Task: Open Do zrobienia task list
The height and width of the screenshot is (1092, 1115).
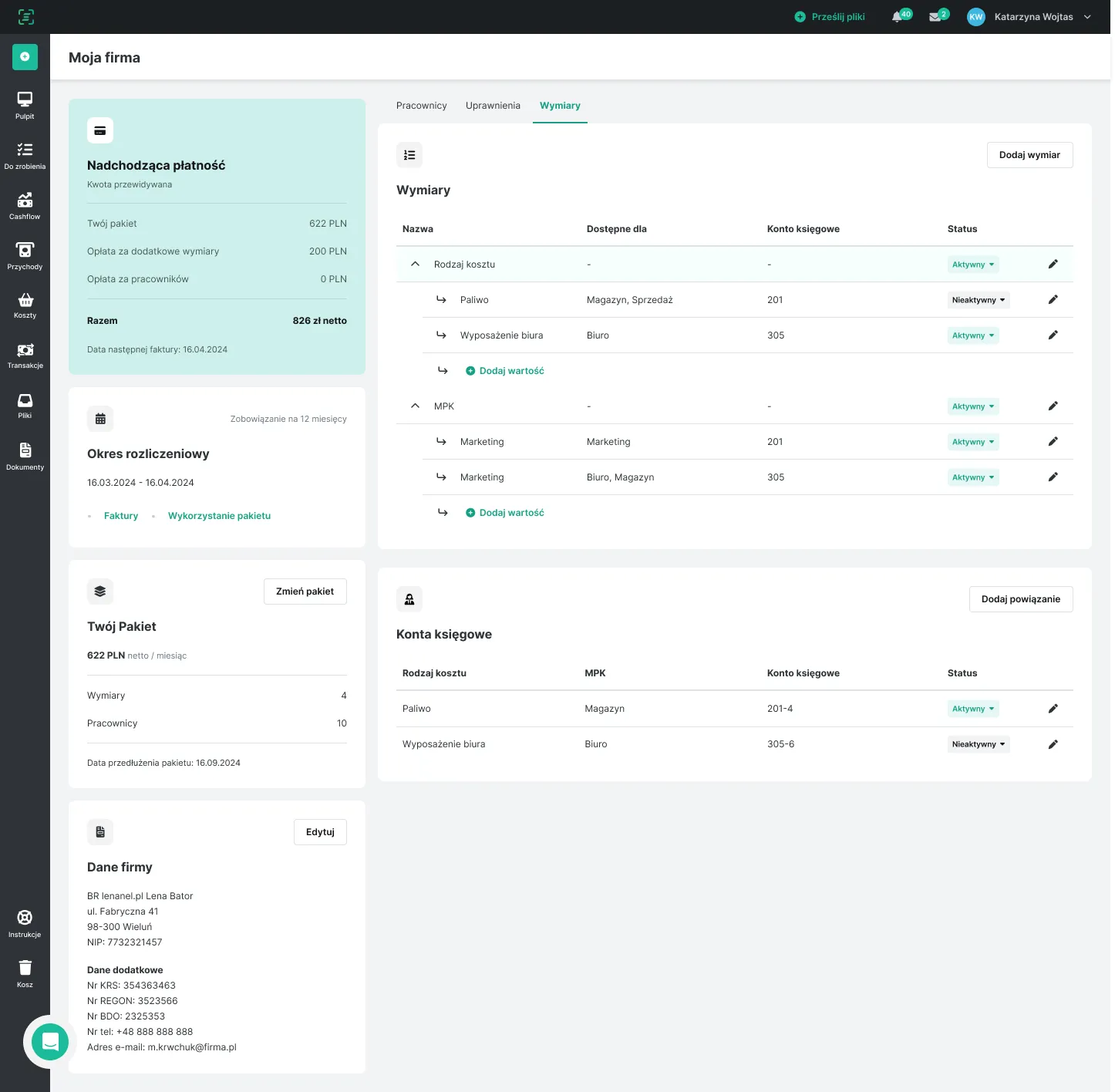Action: click(x=25, y=156)
